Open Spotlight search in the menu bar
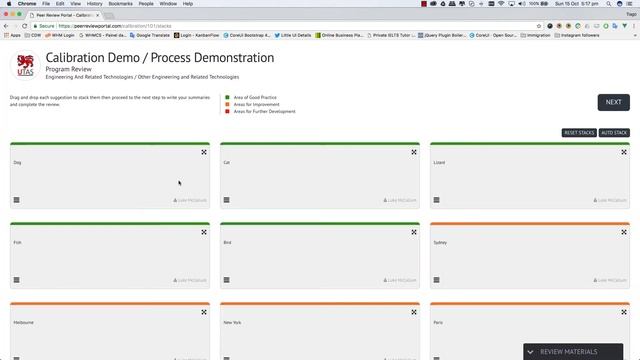The width and height of the screenshot is (640, 360). tap(609, 4)
